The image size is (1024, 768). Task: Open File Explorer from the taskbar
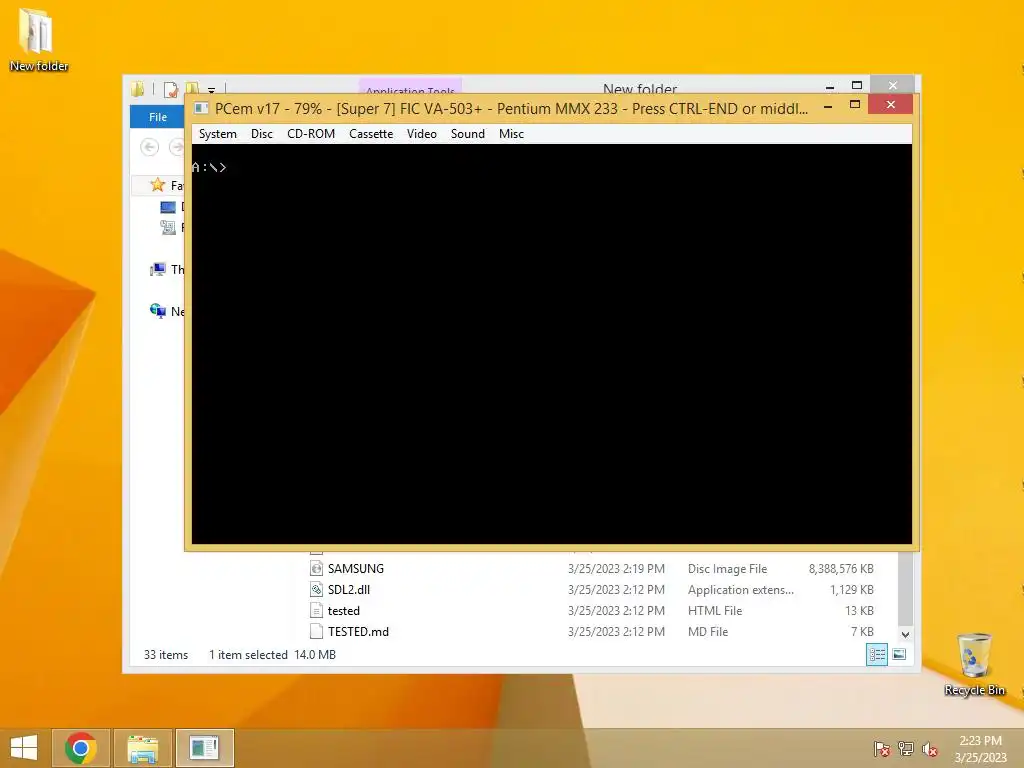click(143, 748)
